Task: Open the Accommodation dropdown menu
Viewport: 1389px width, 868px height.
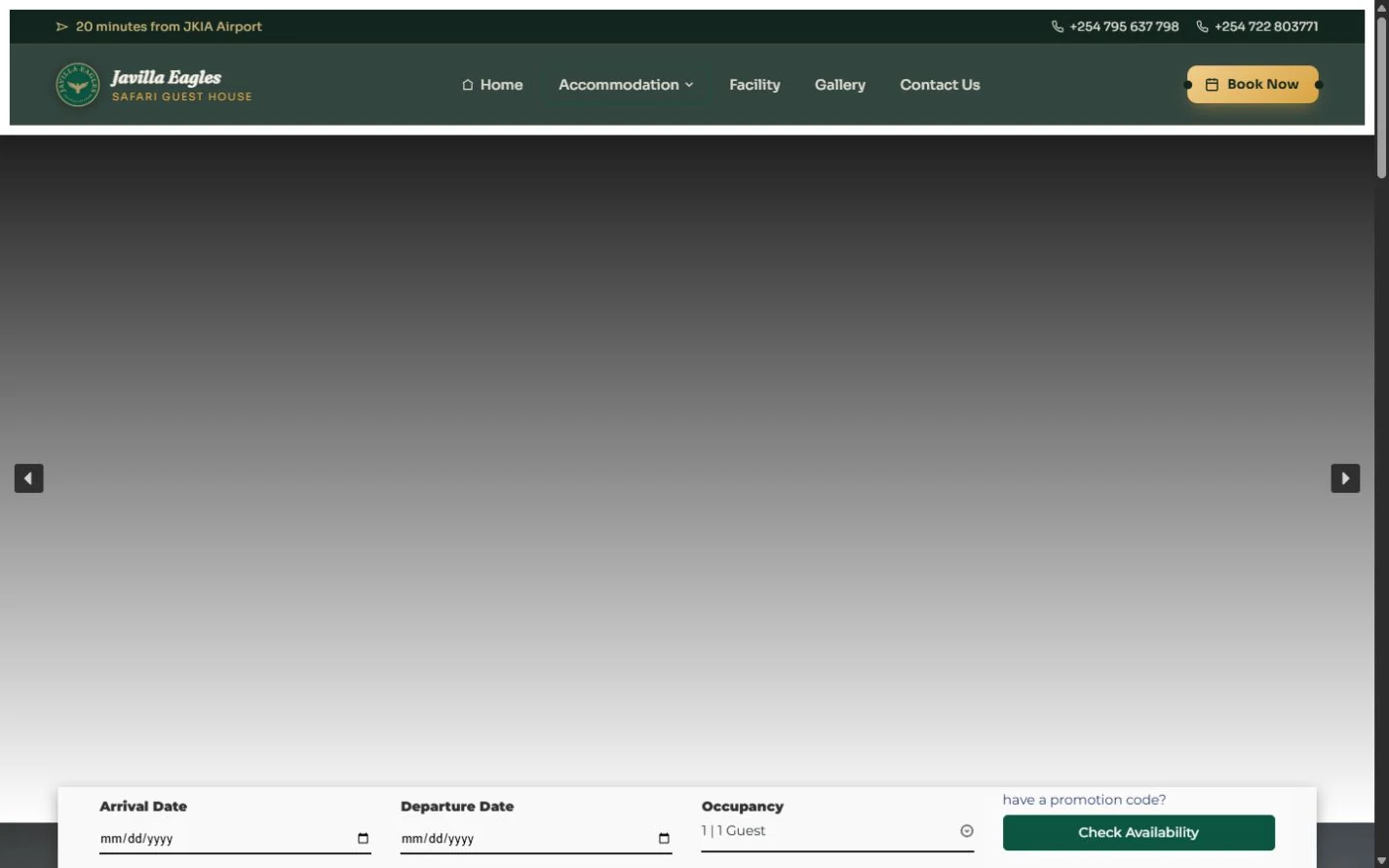Action: pos(626,85)
